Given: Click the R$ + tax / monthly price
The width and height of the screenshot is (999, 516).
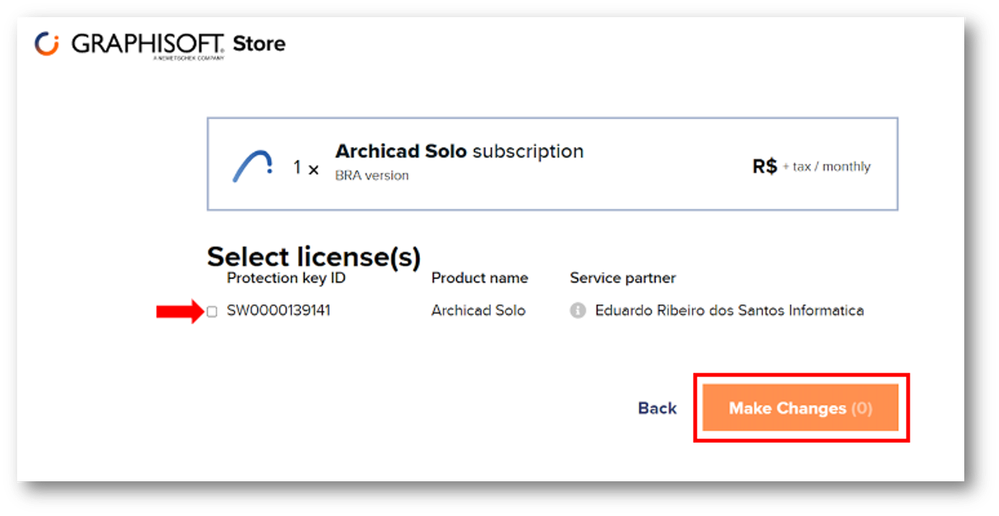Looking at the screenshot, I should (811, 166).
